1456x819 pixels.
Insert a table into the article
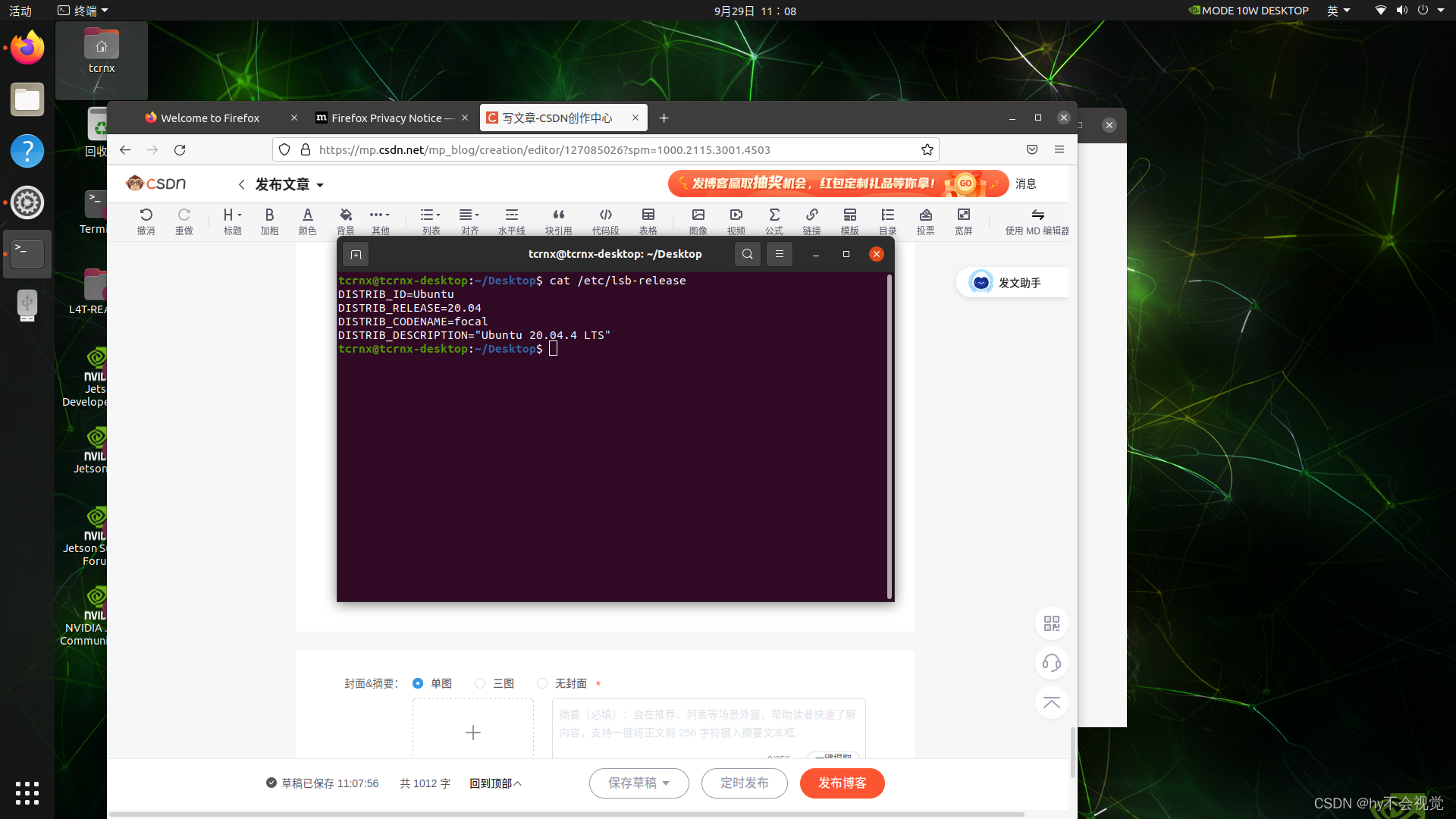coord(648,221)
